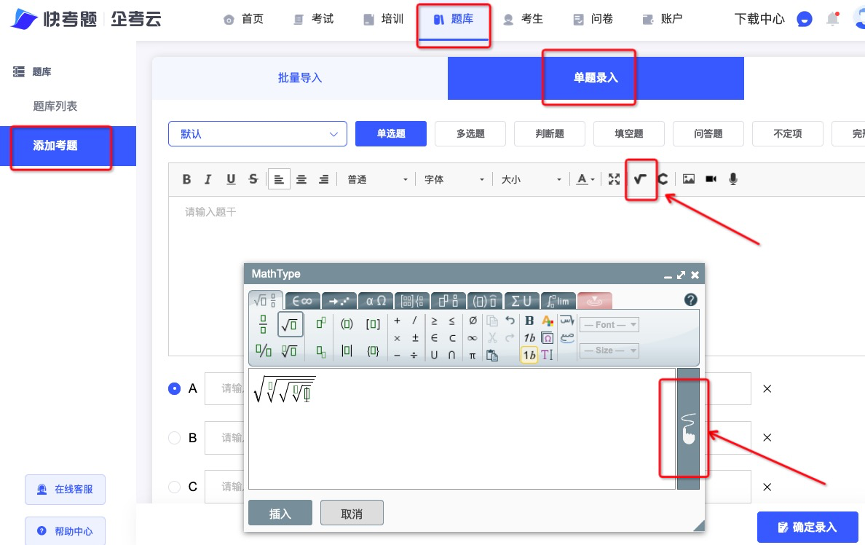Insert a superscript template
The image size is (866, 545).
click(x=320, y=324)
